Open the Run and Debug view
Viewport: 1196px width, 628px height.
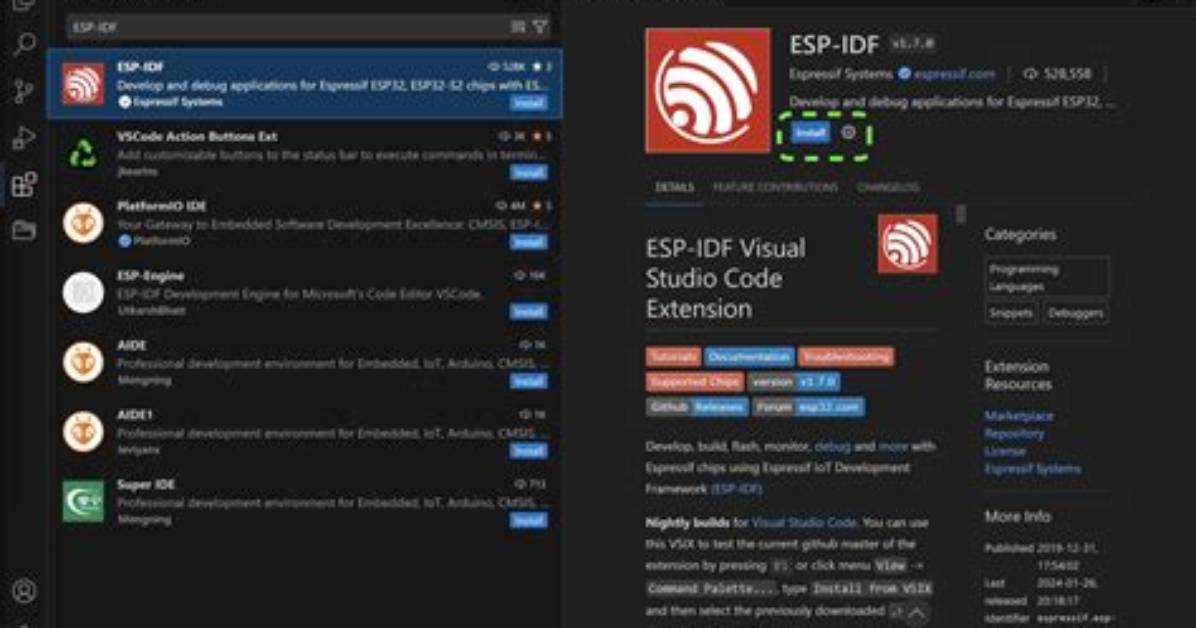pyautogui.click(x=24, y=137)
